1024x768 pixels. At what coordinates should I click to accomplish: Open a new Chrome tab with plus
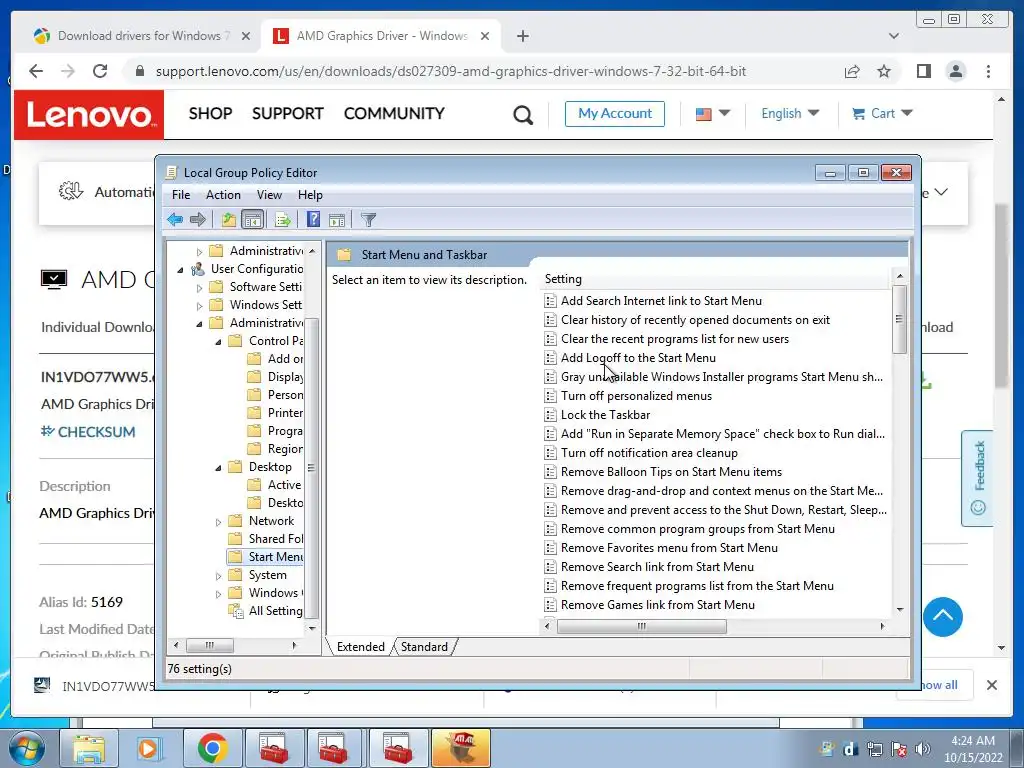[522, 36]
